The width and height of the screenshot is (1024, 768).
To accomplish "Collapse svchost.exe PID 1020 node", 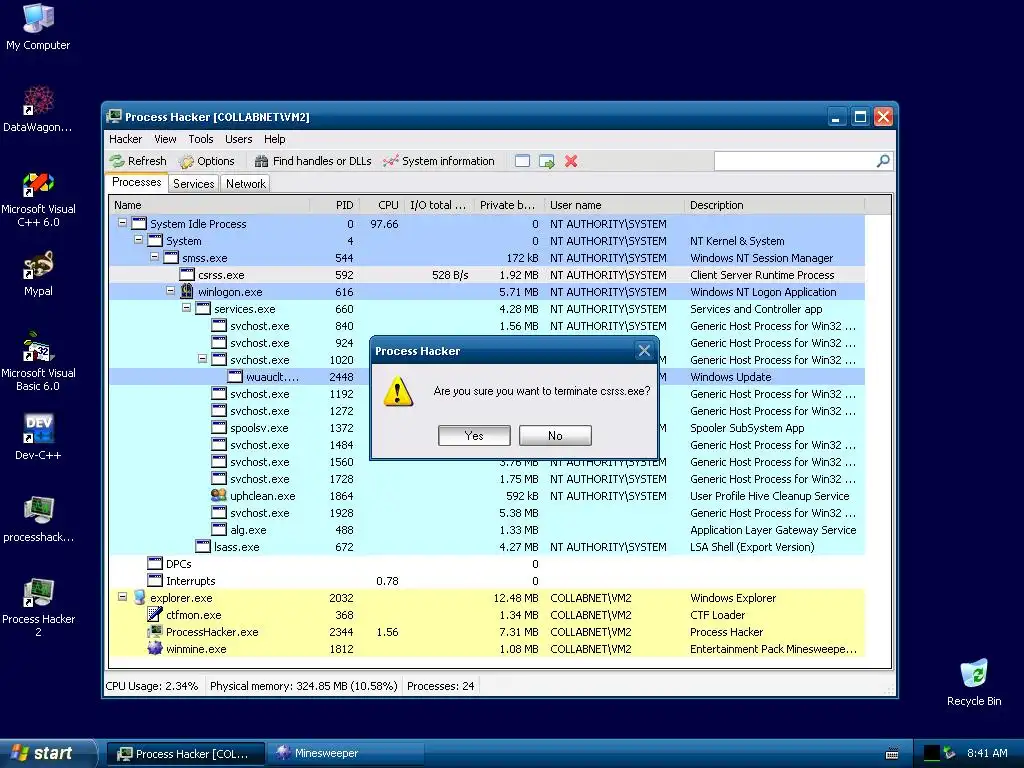I will pyautogui.click(x=202, y=359).
